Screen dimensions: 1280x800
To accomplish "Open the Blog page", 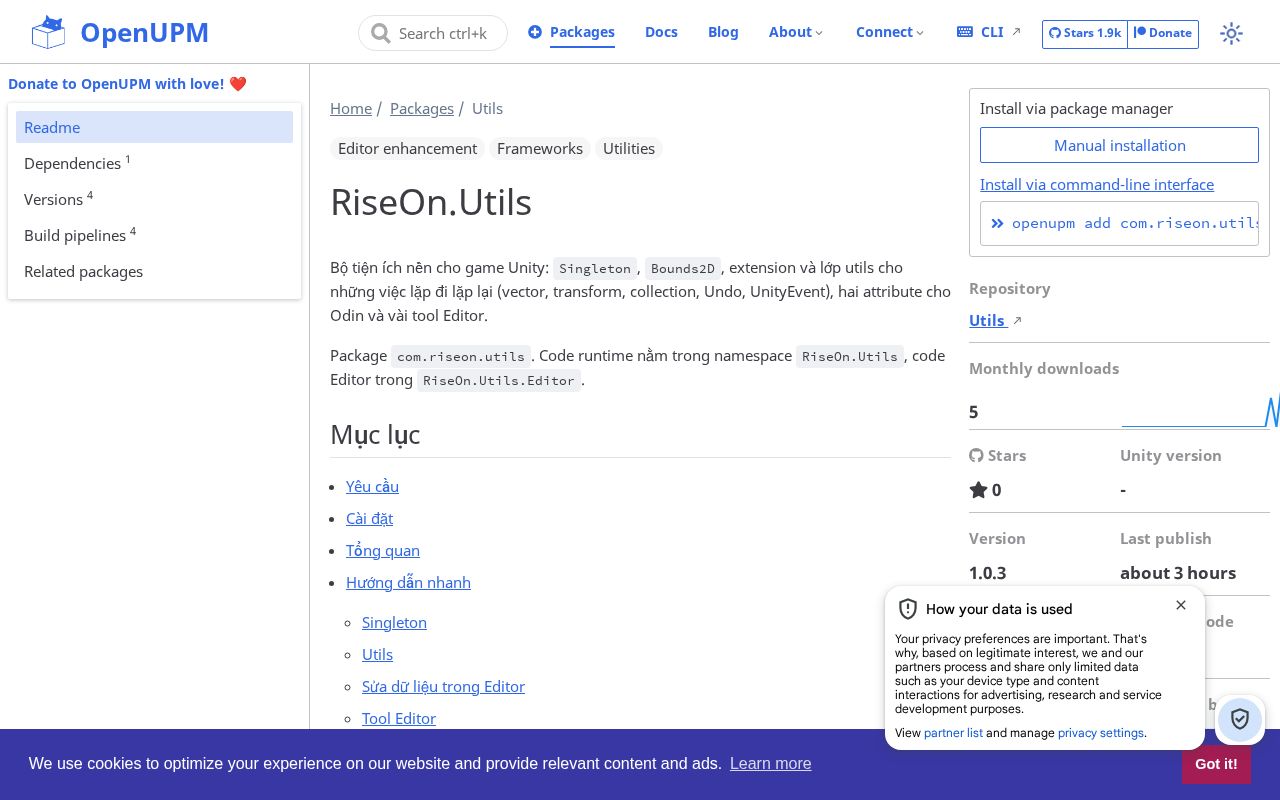I will 723,32.
